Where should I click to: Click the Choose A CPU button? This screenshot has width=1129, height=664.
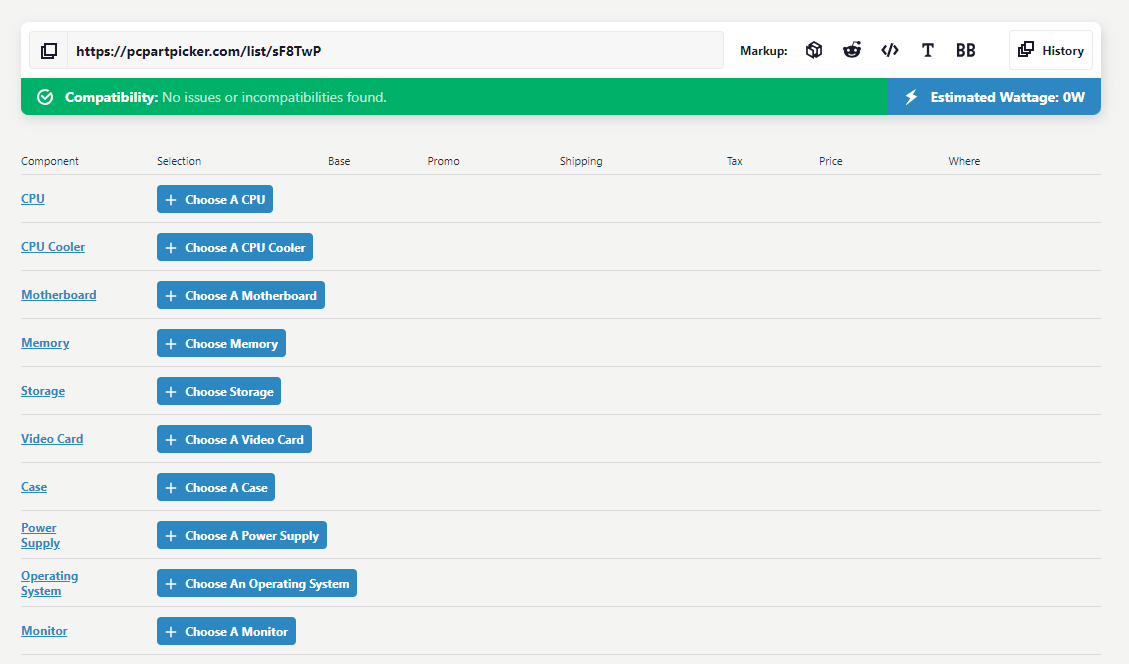215,199
